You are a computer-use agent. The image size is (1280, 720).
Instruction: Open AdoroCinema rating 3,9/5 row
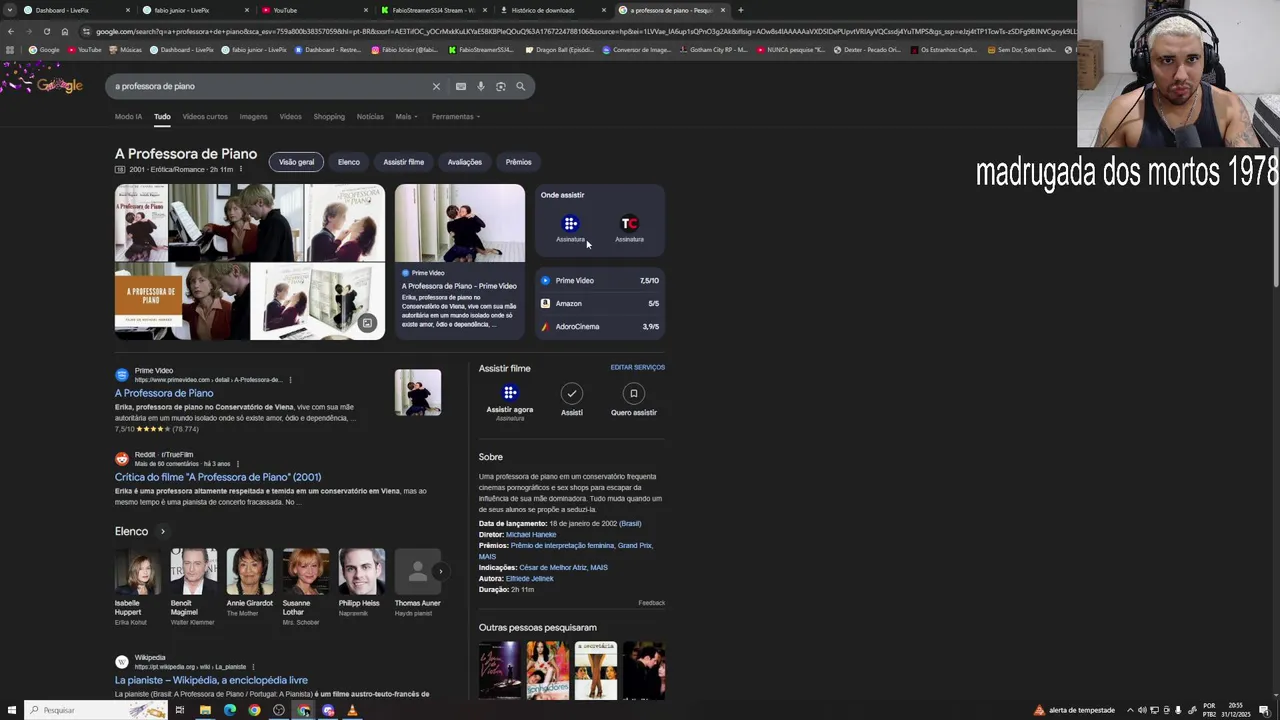click(600, 327)
